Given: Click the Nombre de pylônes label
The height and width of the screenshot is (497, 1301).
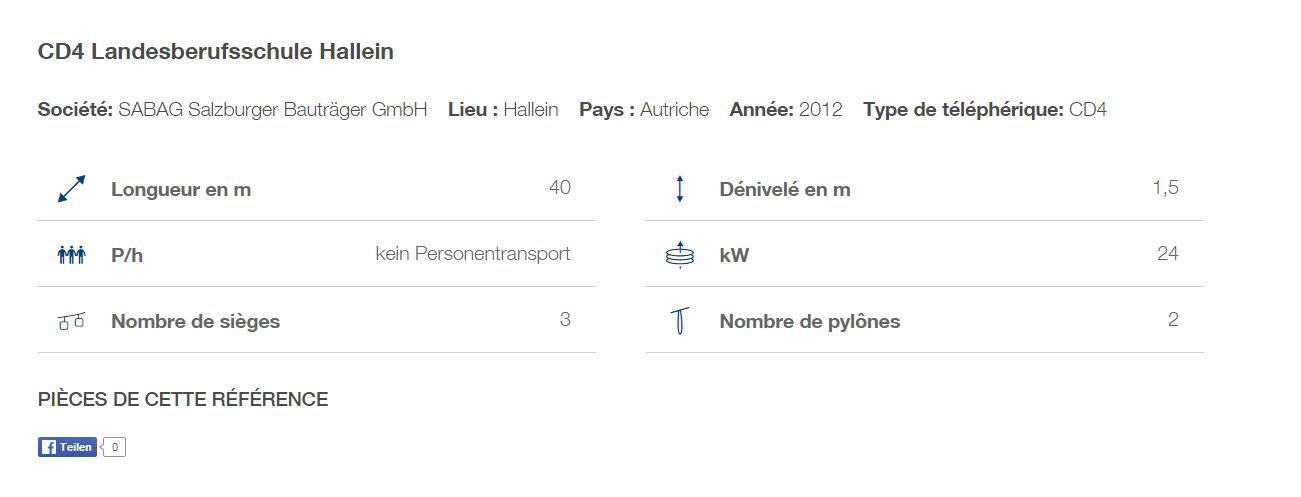Looking at the screenshot, I should click(x=810, y=322).
